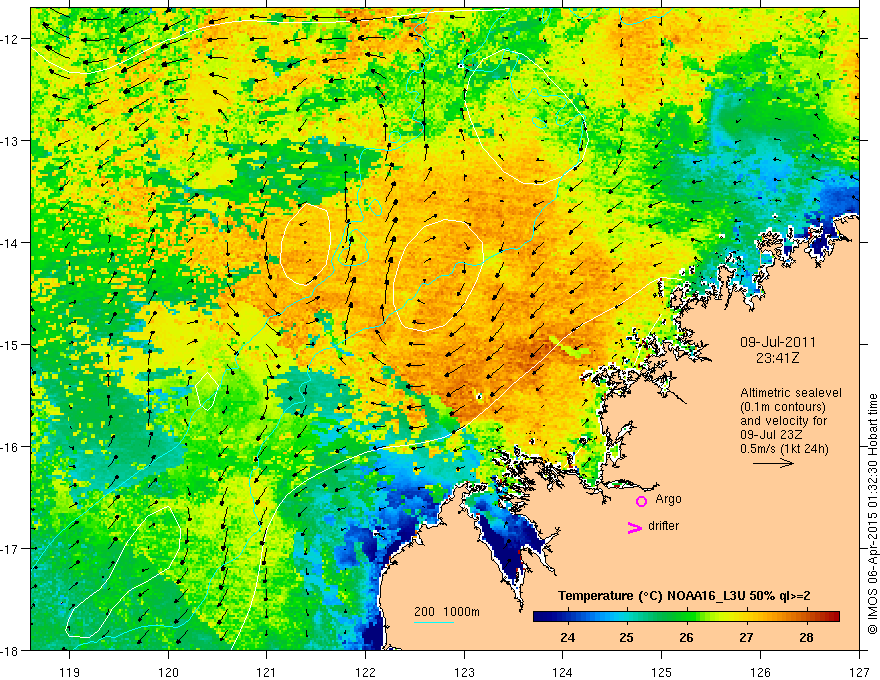The height and width of the screenshot is (680, 880).
Task: Click the time label 23:41Z
Action: coord(777,358)
